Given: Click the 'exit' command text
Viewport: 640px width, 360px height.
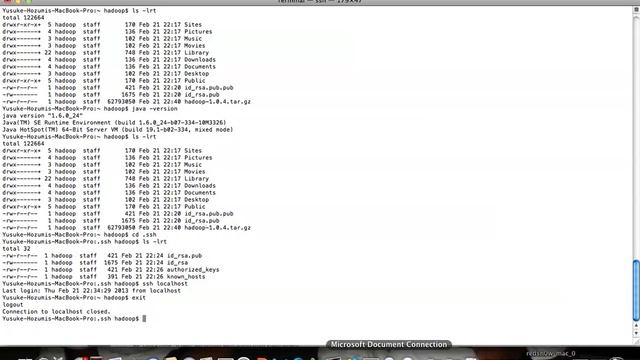Looking at the screenshot, I should (x=139, y=298).
